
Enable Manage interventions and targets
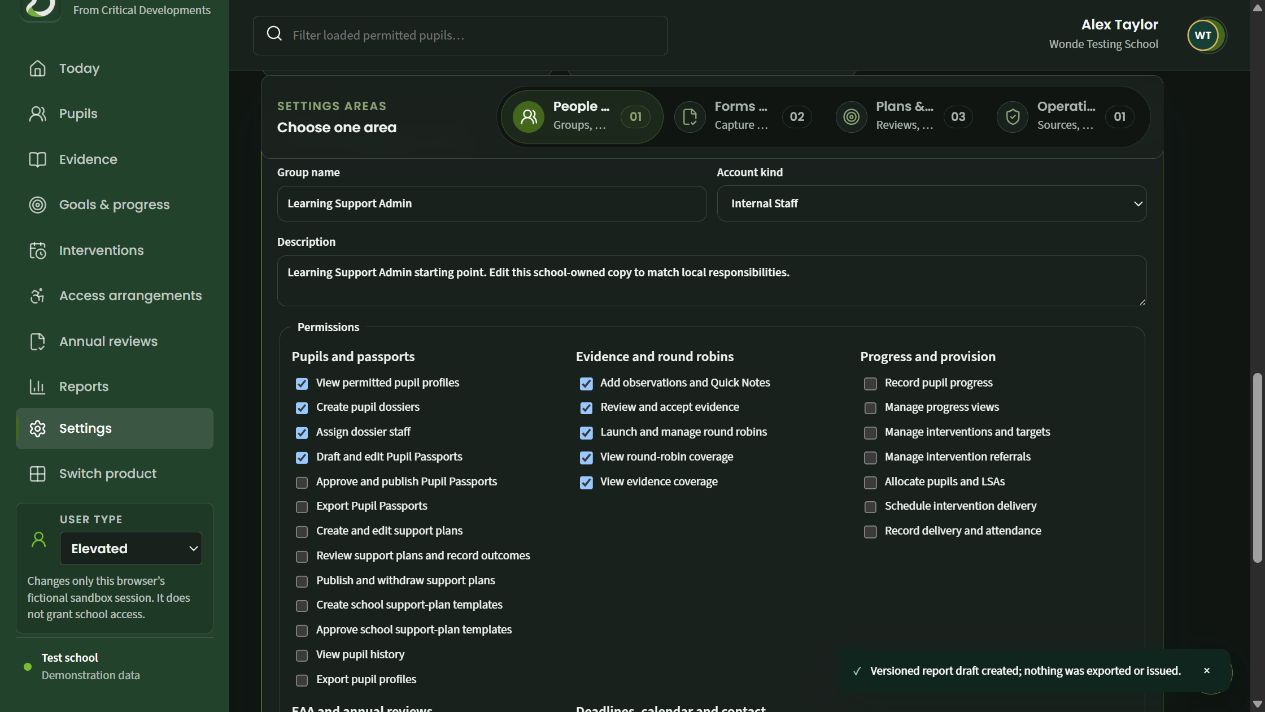pyautogui.click(x=870, y=433)
